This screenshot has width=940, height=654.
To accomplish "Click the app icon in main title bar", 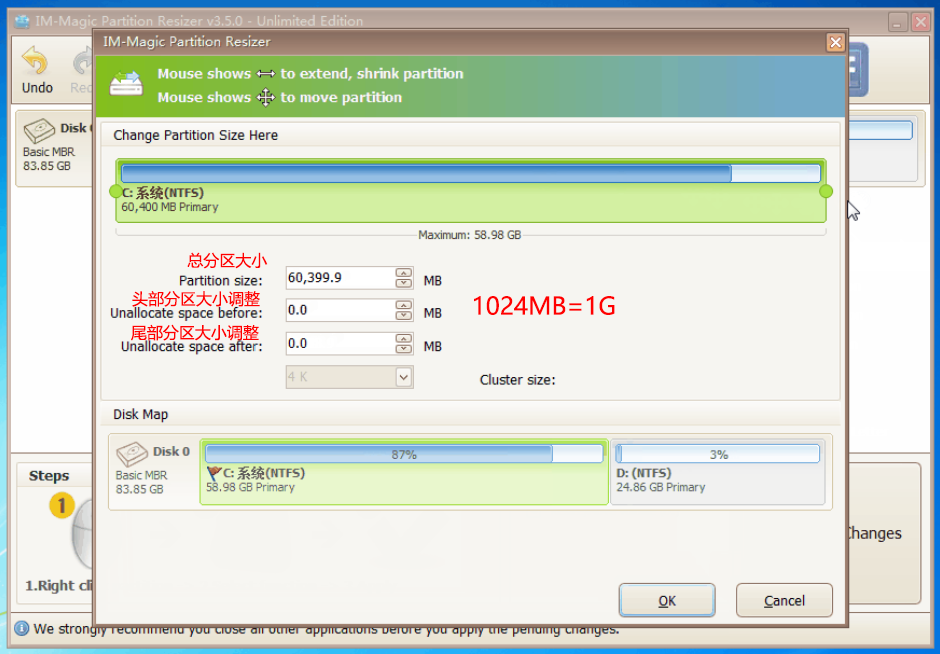I will pyautogui.click(x=22, y=22).
